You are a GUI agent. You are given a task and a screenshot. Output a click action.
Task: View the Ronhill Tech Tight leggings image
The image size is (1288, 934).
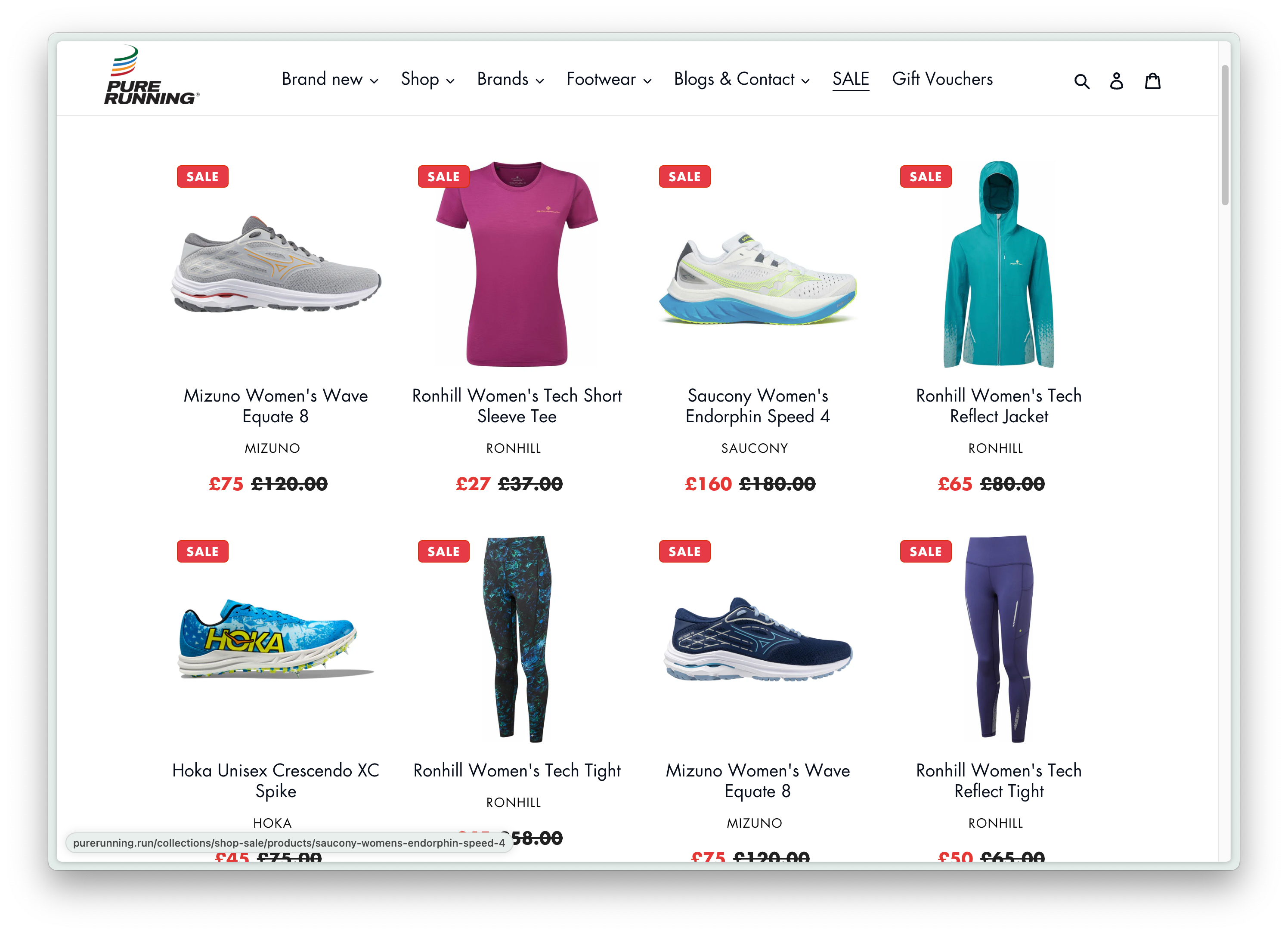coord(517,639)
